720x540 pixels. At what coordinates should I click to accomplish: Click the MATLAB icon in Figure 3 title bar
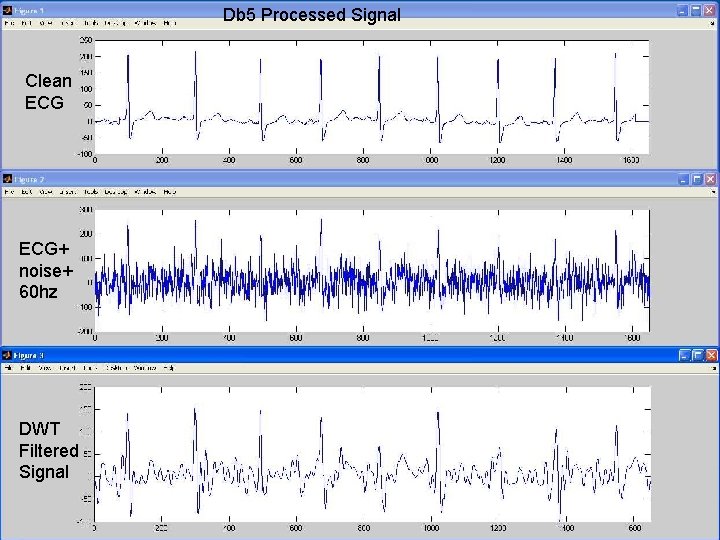pos(7,355)
